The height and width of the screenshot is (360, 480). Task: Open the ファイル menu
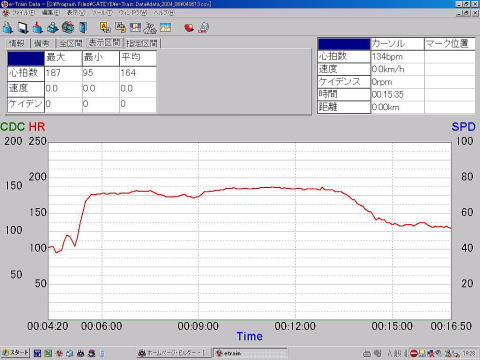(x=23, y=13)
